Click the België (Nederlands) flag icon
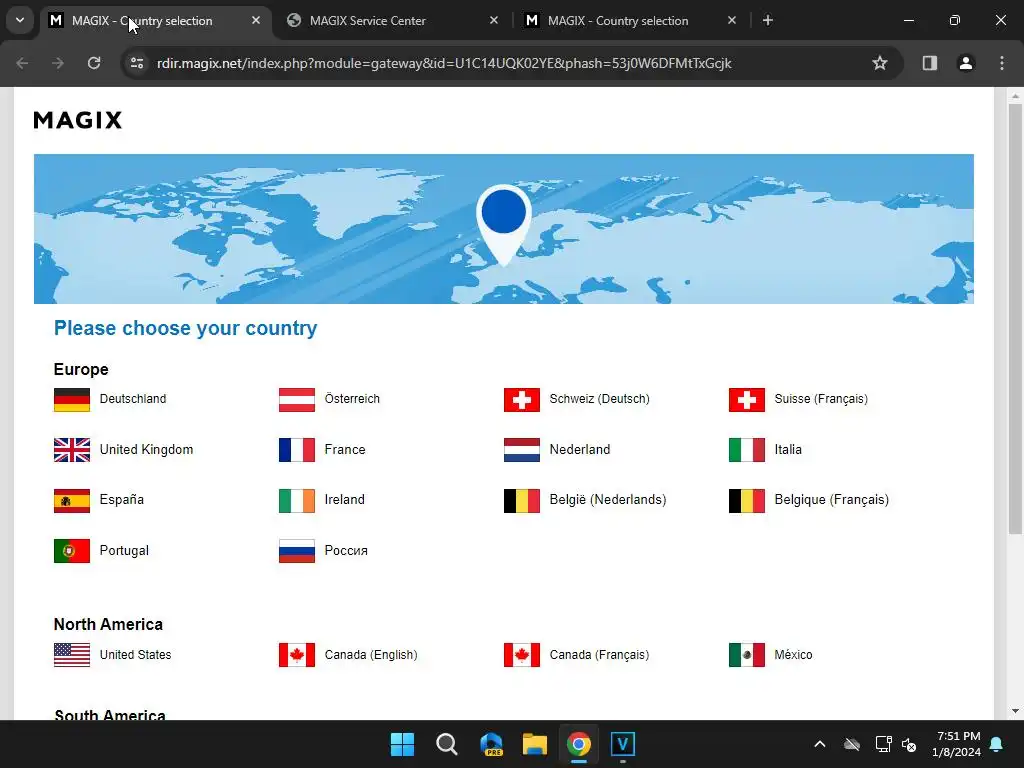This screenshot has height=768, width=1024. point(522,501)
